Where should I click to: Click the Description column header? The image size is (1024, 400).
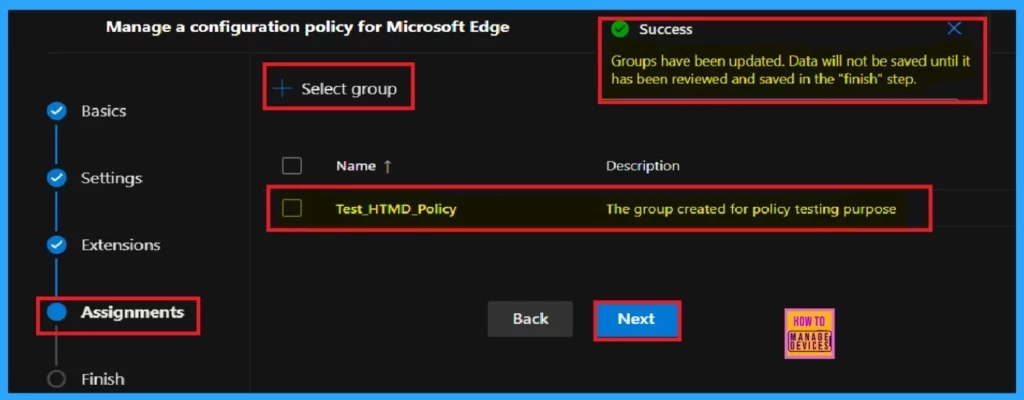[x=643, y=166]
